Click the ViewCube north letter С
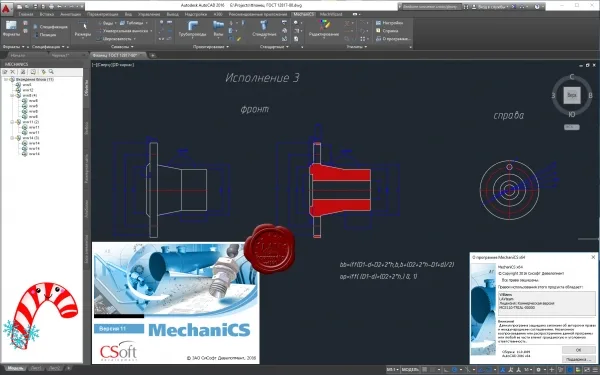 click(x=572, y=77)
